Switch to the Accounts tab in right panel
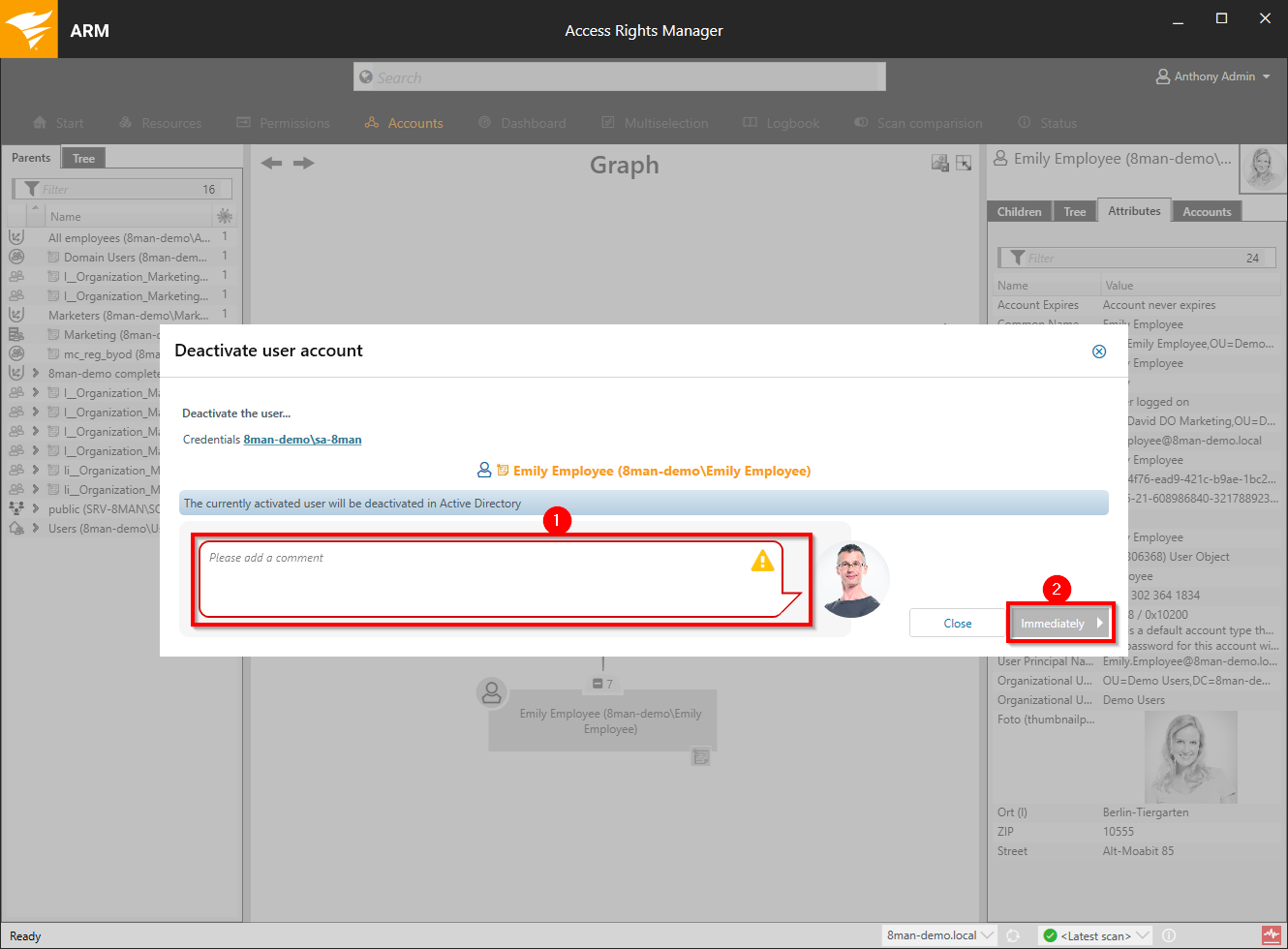Image resolution: width=1288 pixels, height=949 pixels. [x=1207, y=212]
